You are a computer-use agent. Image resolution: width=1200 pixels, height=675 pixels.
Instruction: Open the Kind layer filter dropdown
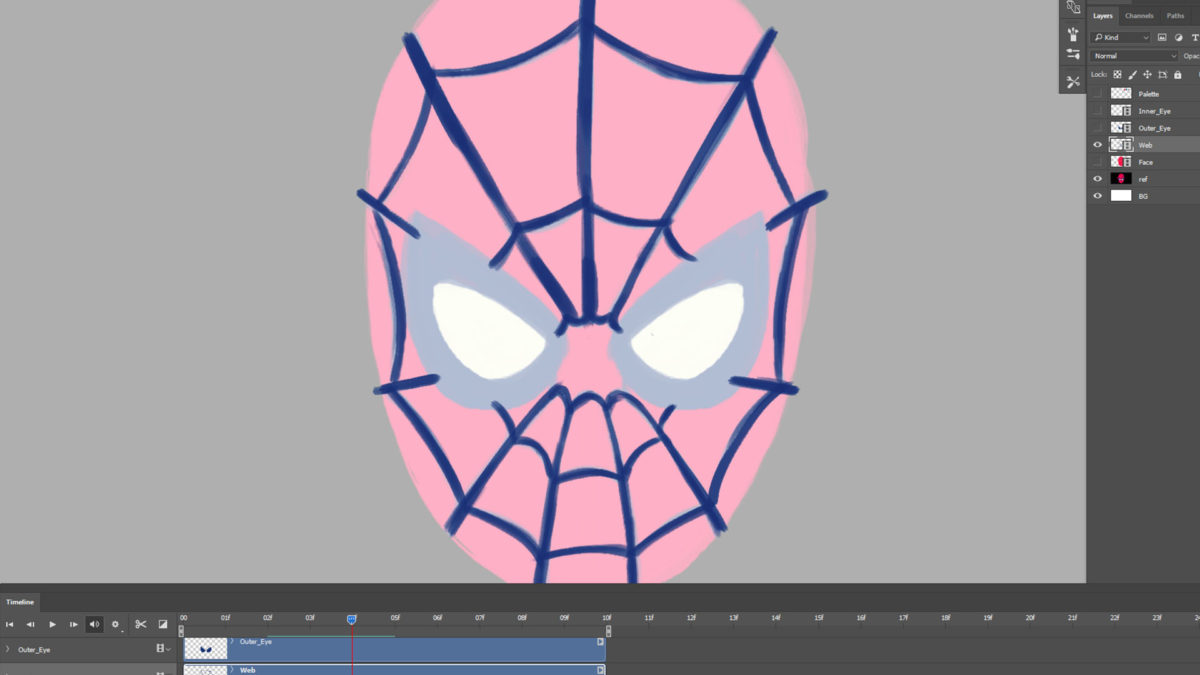(x=1121, y=37)
